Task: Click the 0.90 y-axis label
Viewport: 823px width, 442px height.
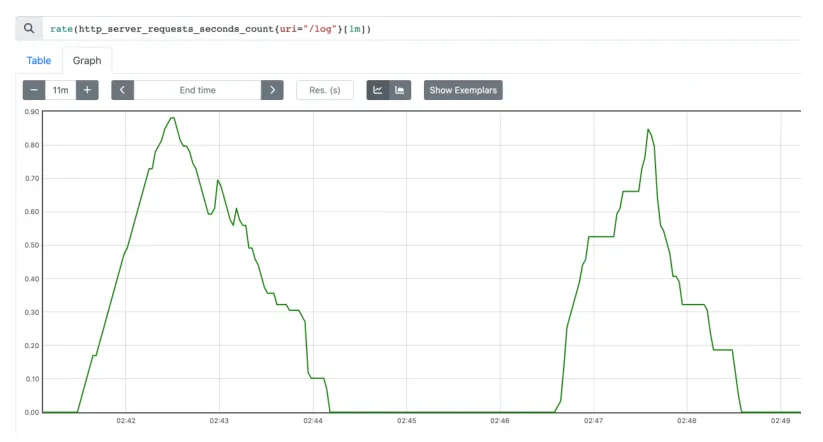Action: point(32,112)
